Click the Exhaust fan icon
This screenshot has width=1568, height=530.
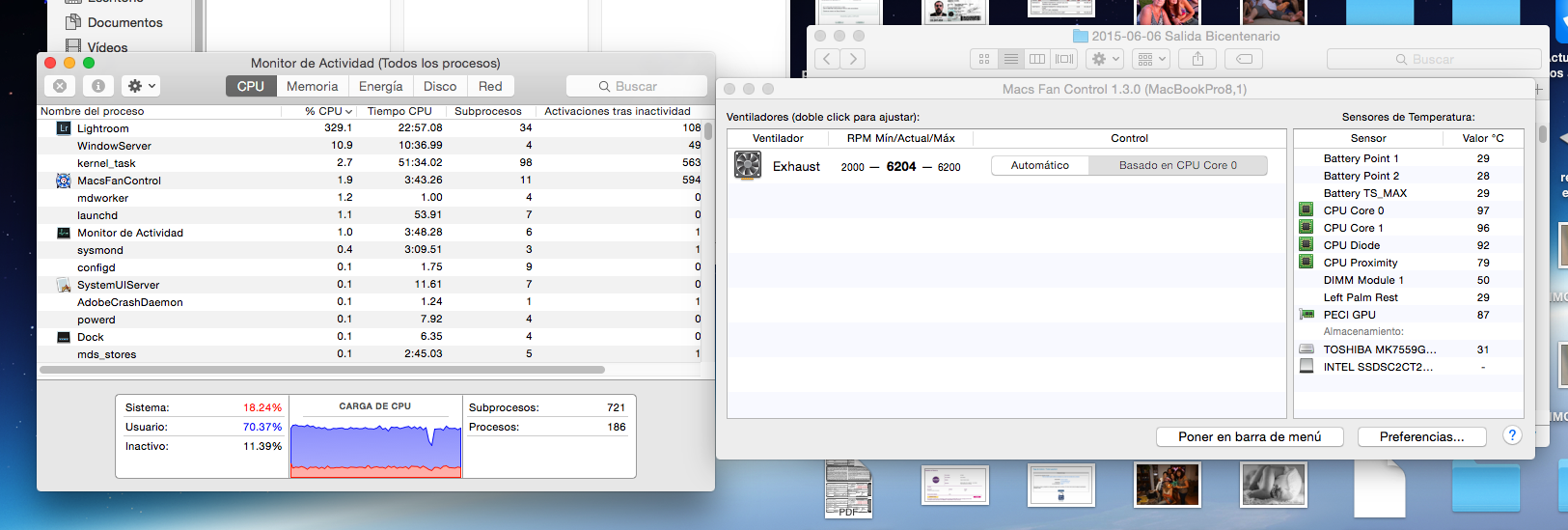[748, 165]
